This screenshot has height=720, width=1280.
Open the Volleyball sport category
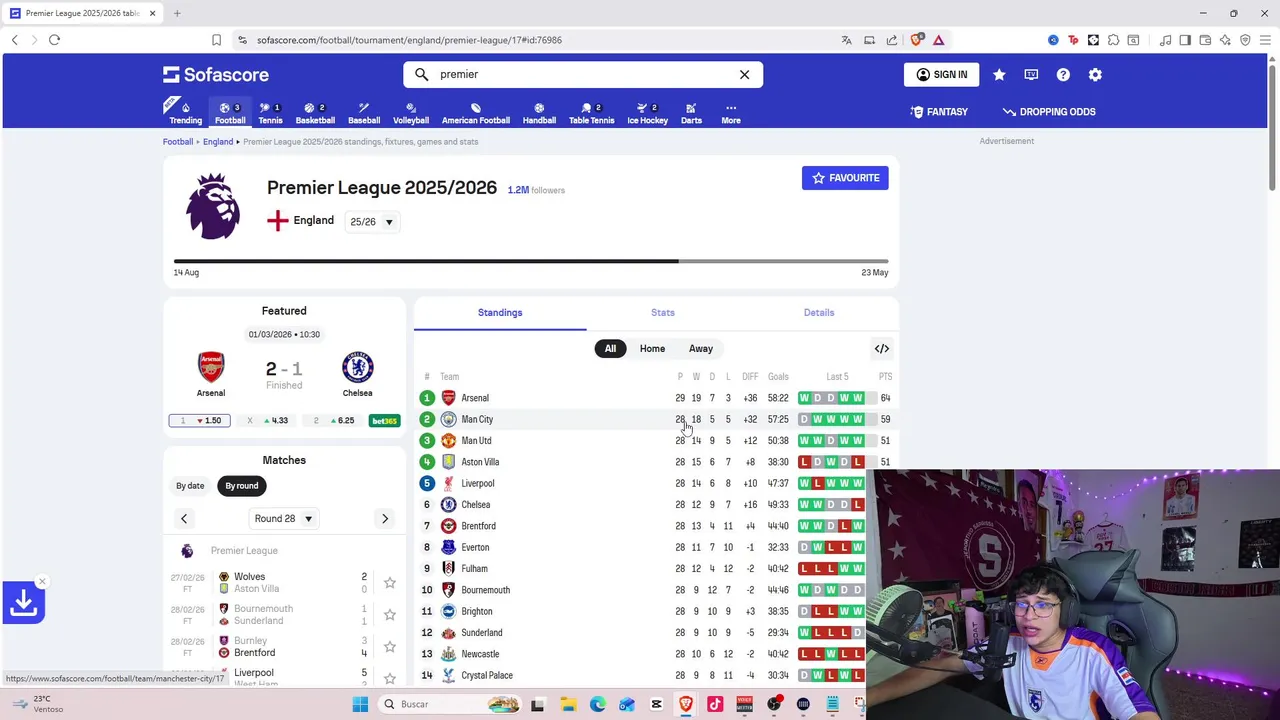click(411, 113)
